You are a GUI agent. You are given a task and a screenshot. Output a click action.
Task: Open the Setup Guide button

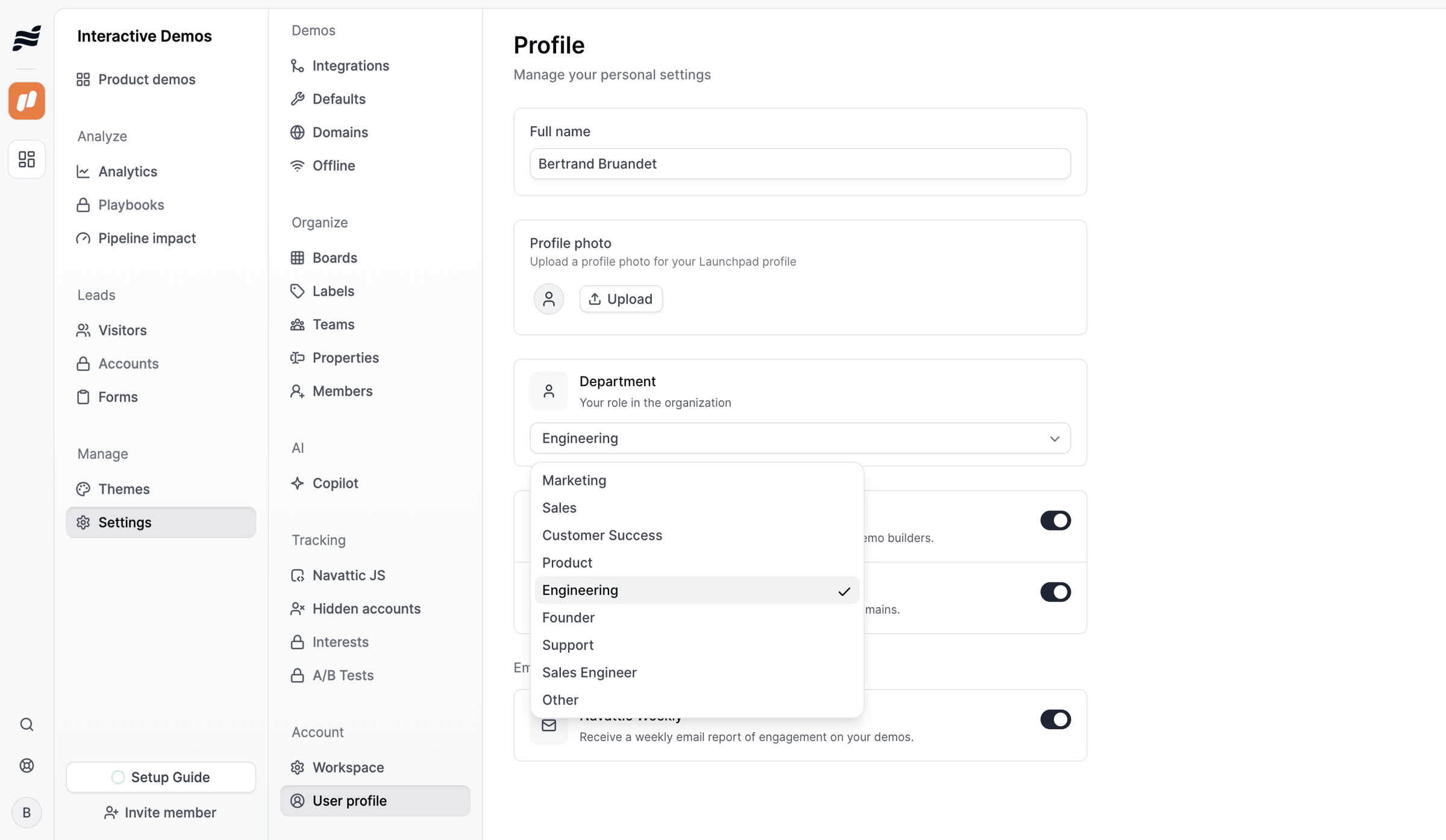(x=161, y=777)
